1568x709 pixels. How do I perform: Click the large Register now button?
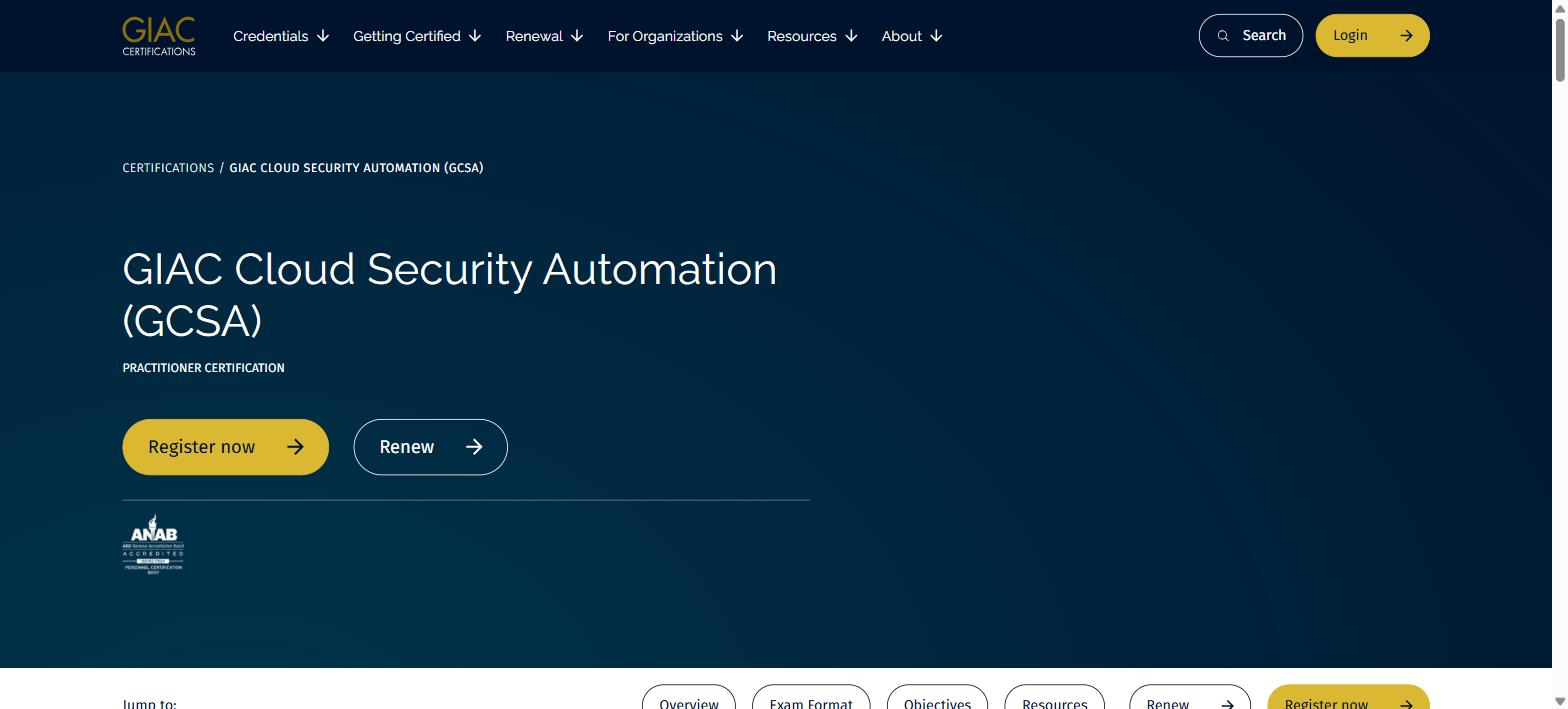coord(226,447)
